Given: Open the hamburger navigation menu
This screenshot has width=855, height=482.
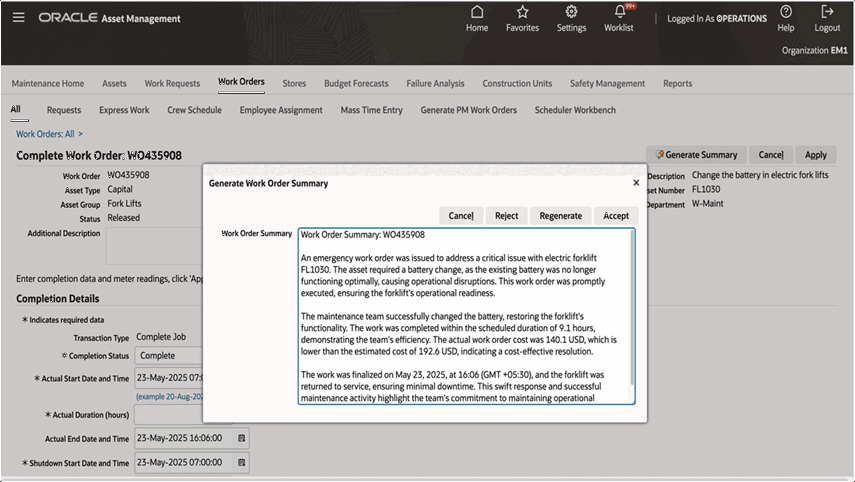Looking at the screenshot, I should coord(19,17).
